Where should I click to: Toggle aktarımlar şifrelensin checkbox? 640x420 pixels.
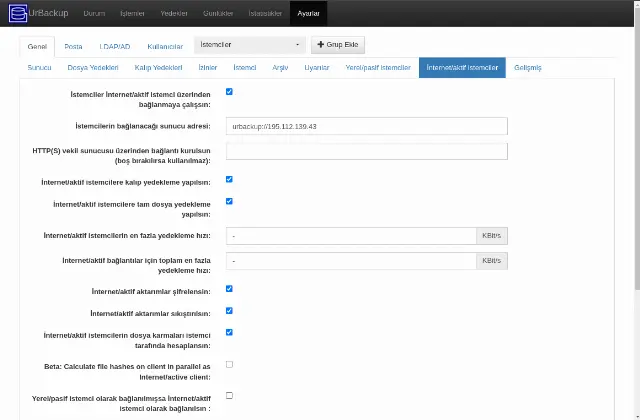pyautogui.click(x=229, y=289)
